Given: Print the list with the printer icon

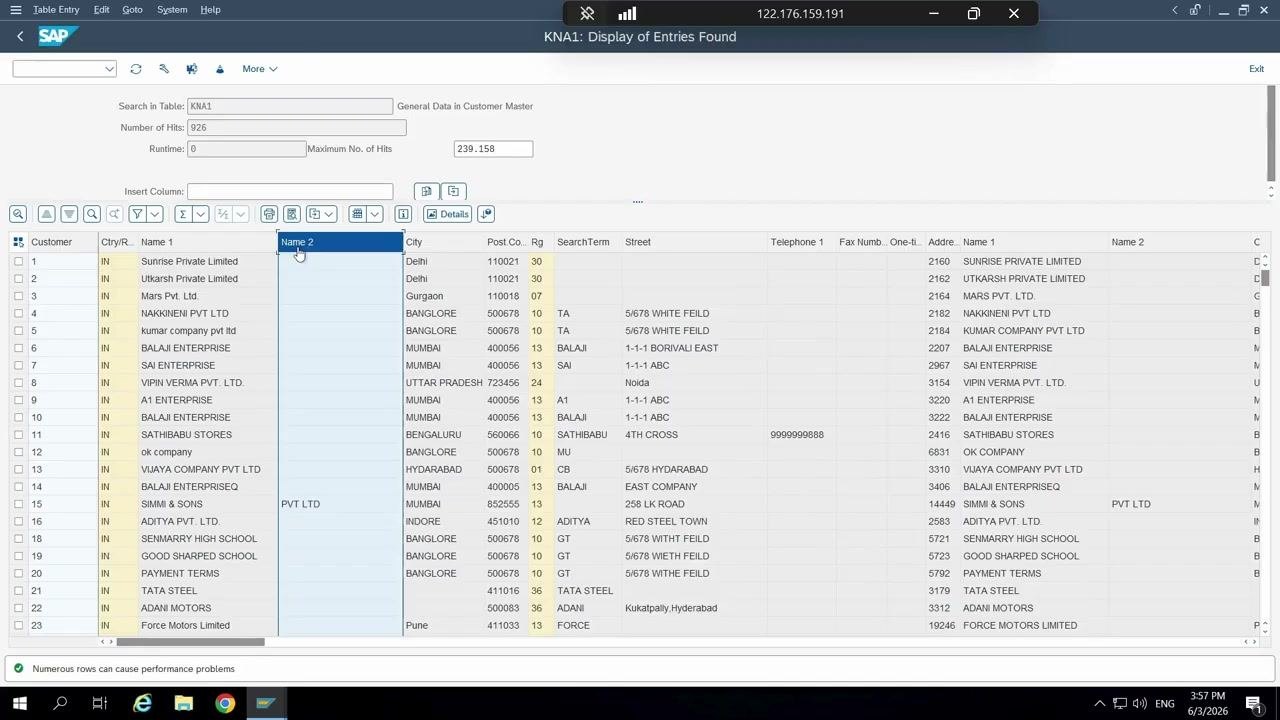Looking at the screenshot, I should click(x=269, y=214).
